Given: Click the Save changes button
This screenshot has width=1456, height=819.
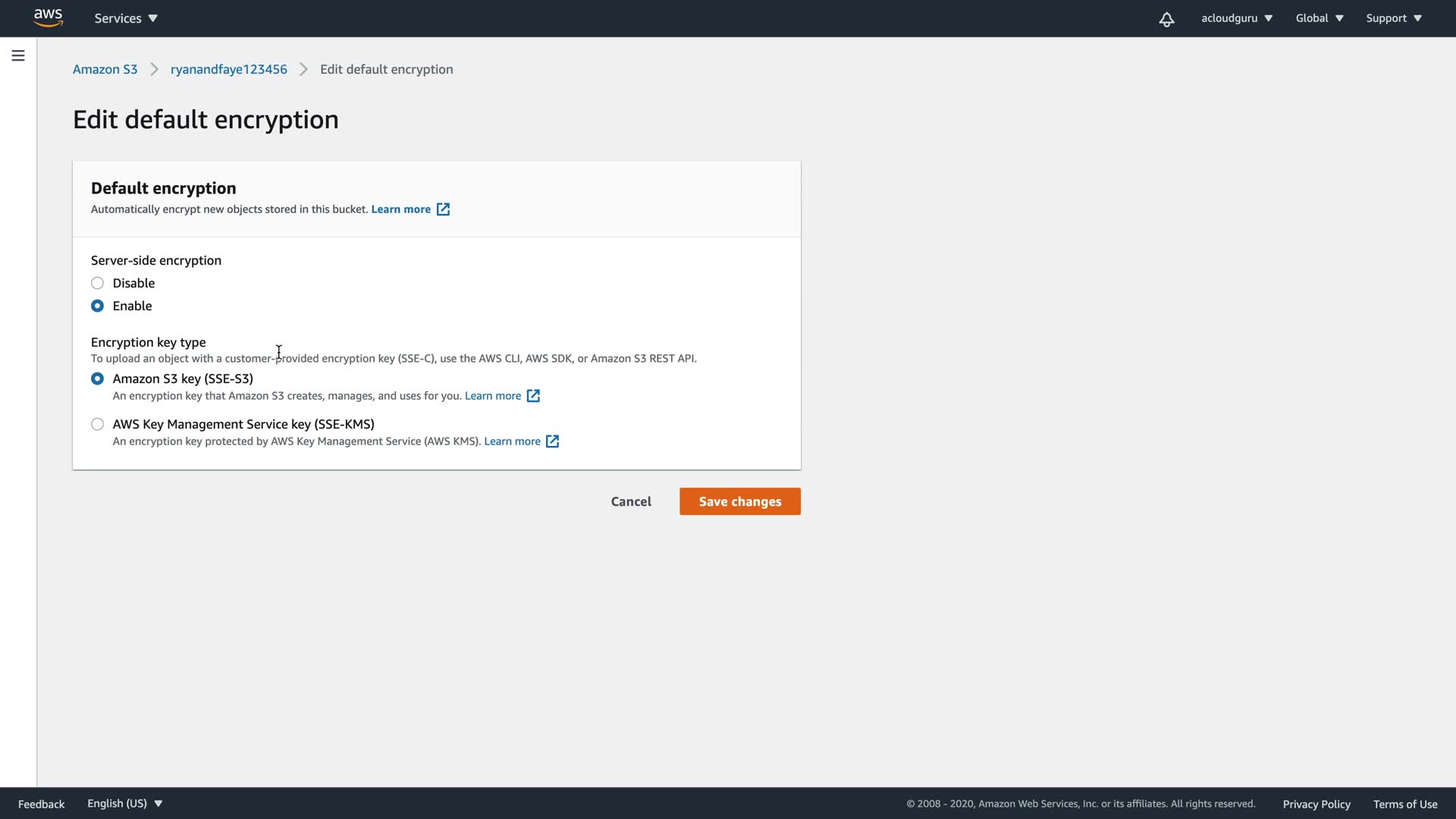Looking at the screenshot, I should [739, 501].
